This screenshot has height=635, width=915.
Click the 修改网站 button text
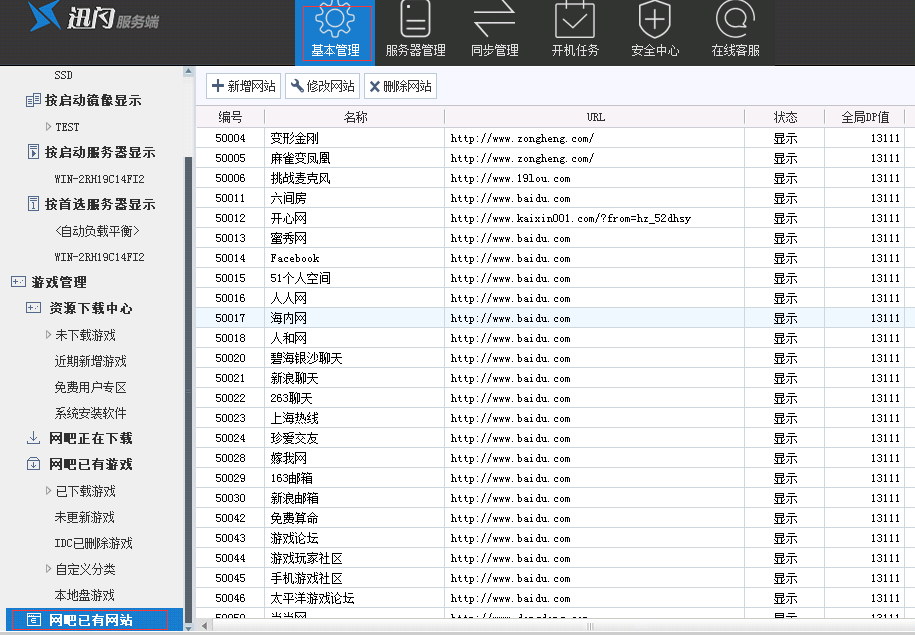[x=330, y=86]
